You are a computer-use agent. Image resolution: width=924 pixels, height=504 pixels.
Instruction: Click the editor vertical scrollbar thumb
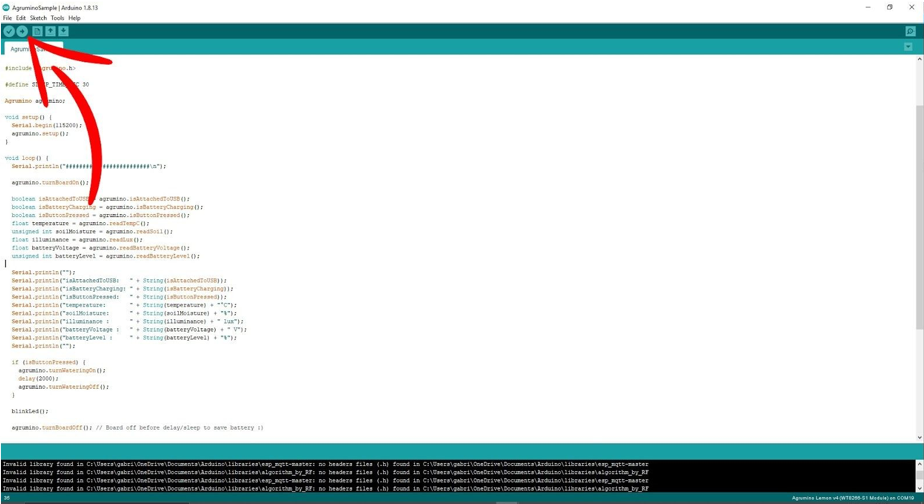(x=920, y=217)
